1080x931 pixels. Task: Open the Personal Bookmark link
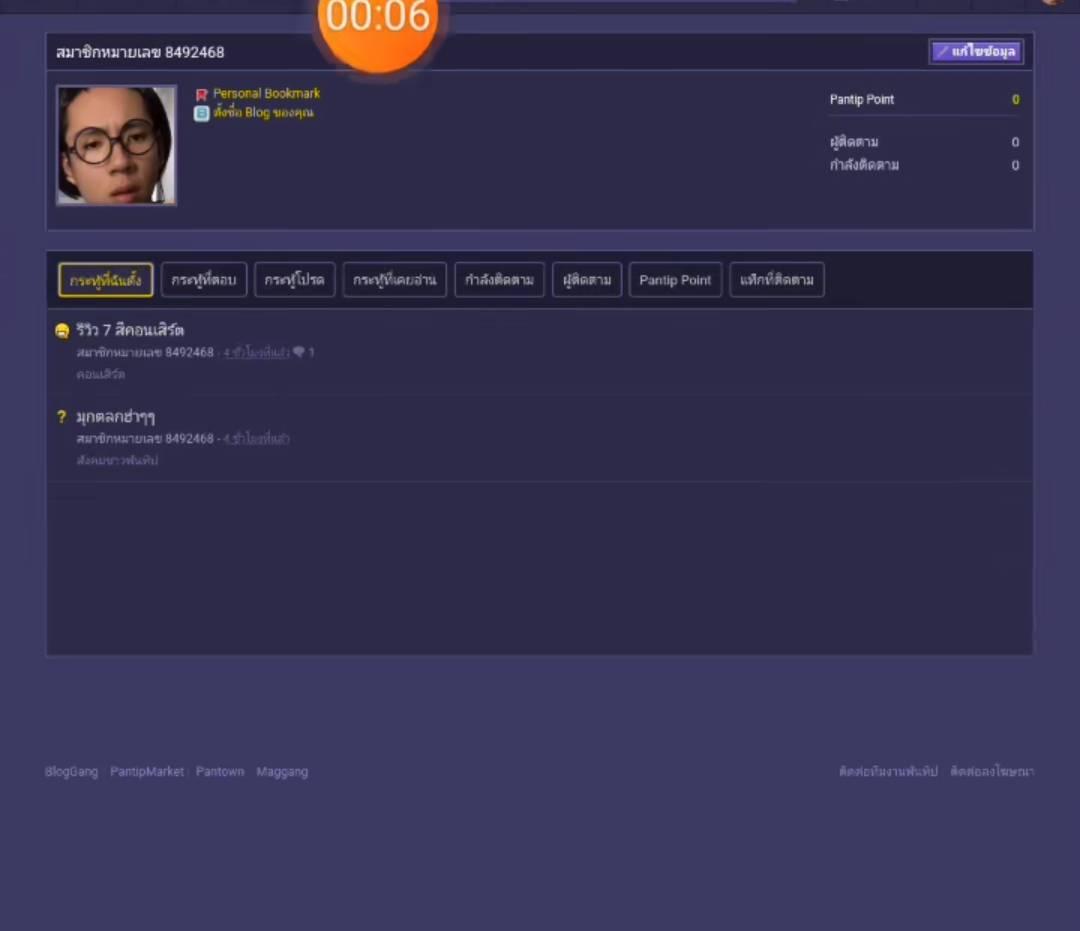(x=267, y=93)
